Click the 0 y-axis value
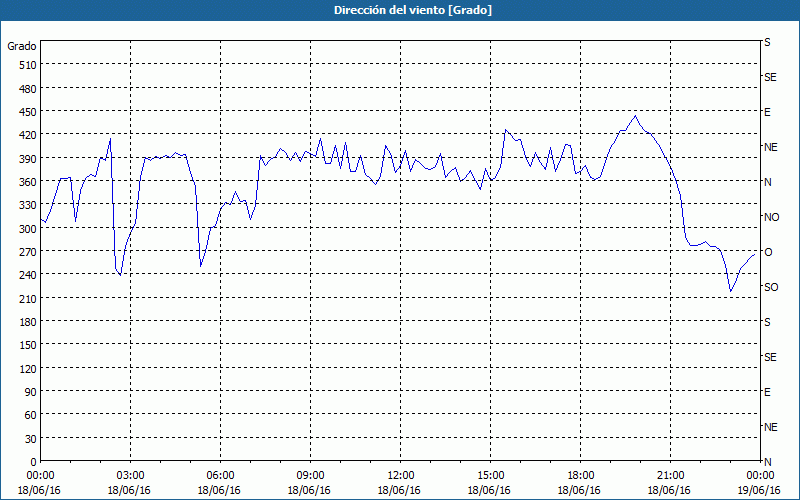 pos(34,462)
